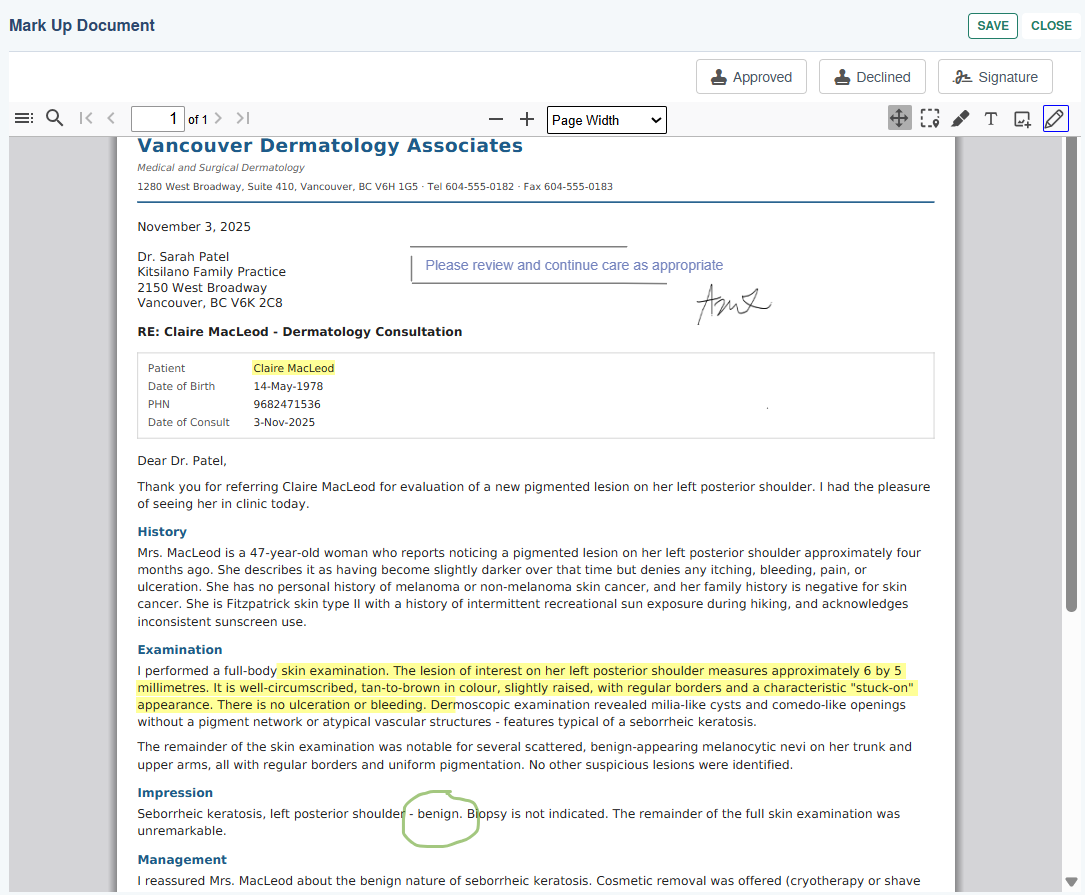Click the page number input field
The height and width of the screenshot is (895, 1085).
pos(158,119)
